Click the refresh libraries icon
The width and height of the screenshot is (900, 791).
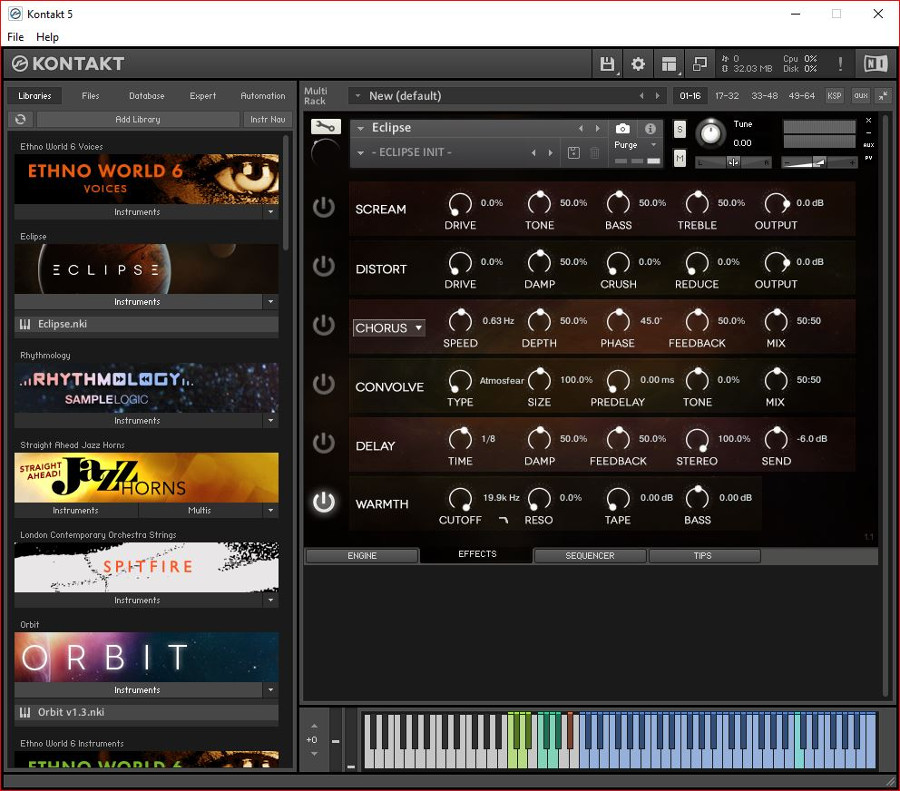tap(21, 119)
